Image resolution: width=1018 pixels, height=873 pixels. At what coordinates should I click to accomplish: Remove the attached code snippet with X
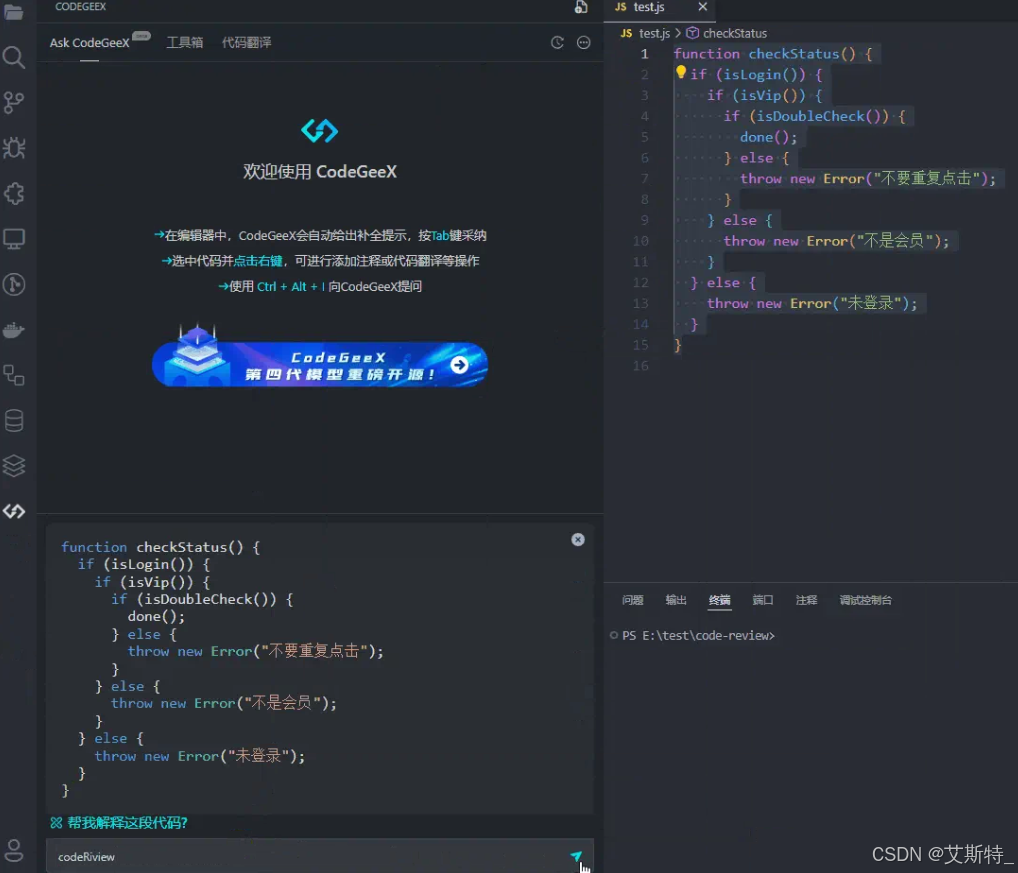(578, 539)
